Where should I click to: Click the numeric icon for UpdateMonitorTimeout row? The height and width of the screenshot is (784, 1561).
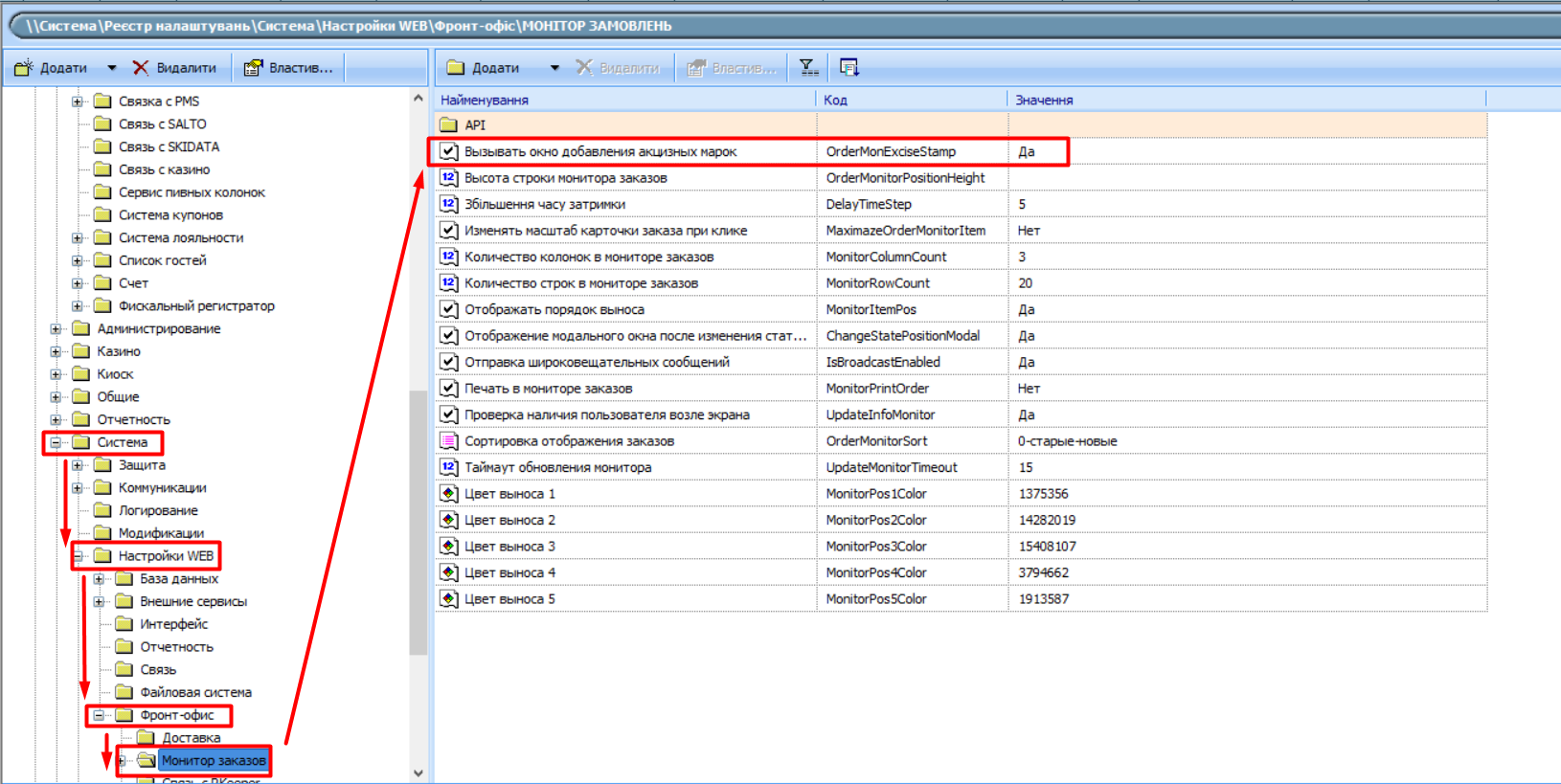click(448, 467)
